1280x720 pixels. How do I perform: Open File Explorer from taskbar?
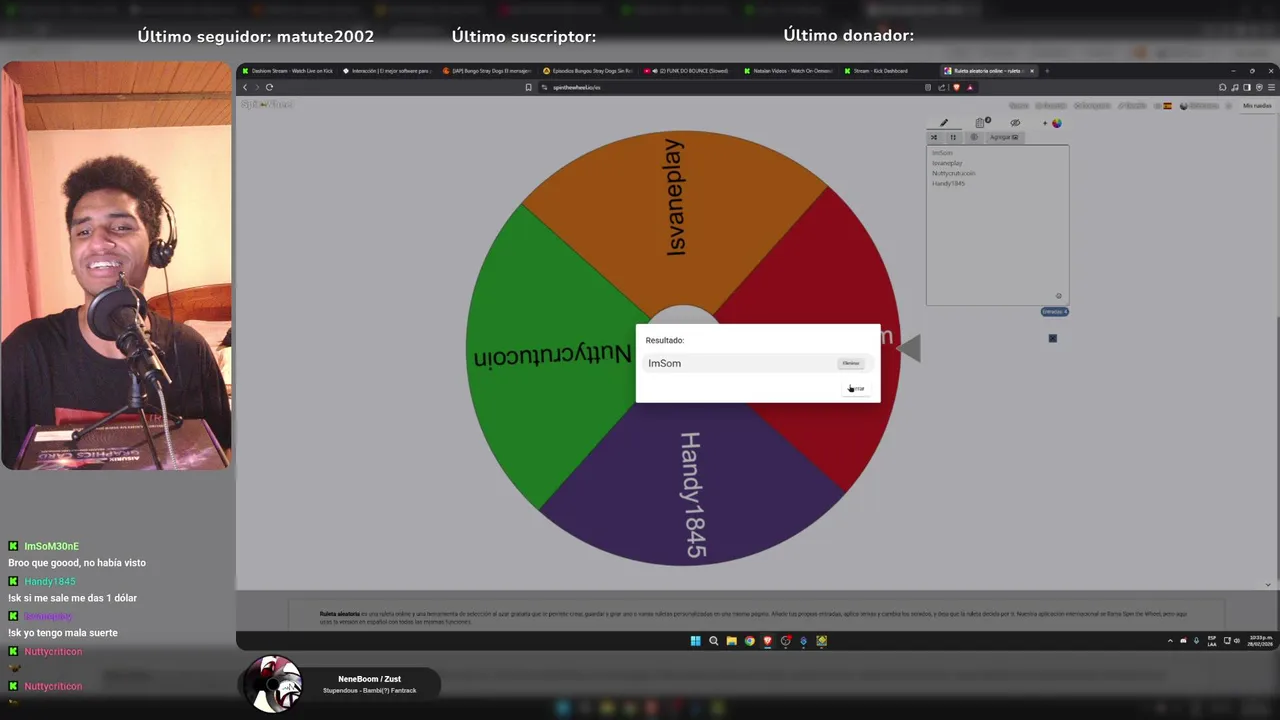coord(731,641)
